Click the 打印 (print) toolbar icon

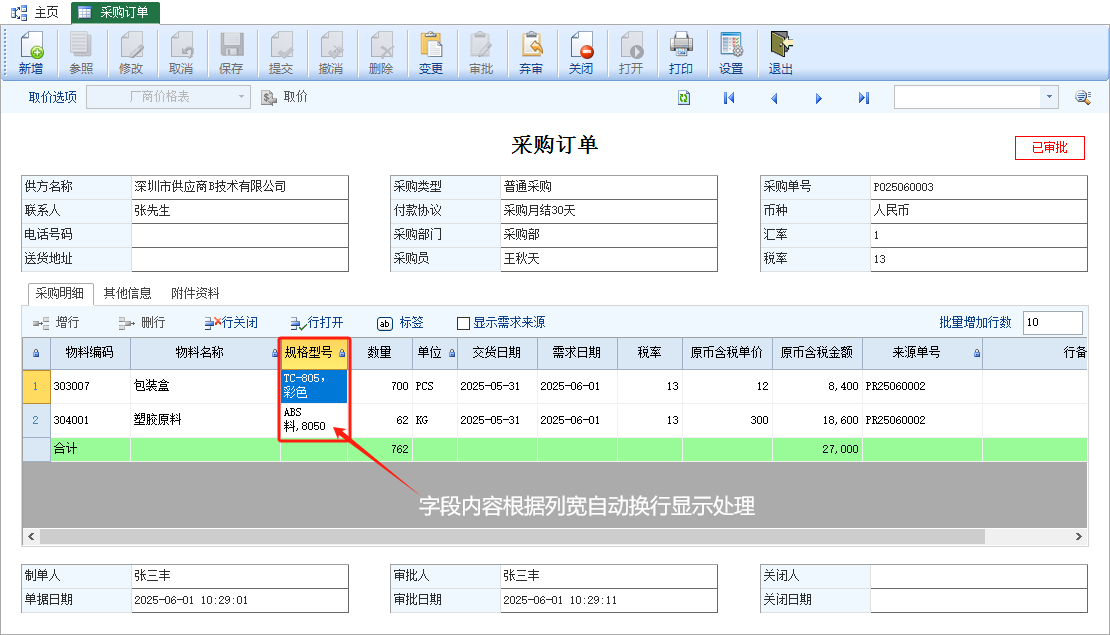pos(680,53)
